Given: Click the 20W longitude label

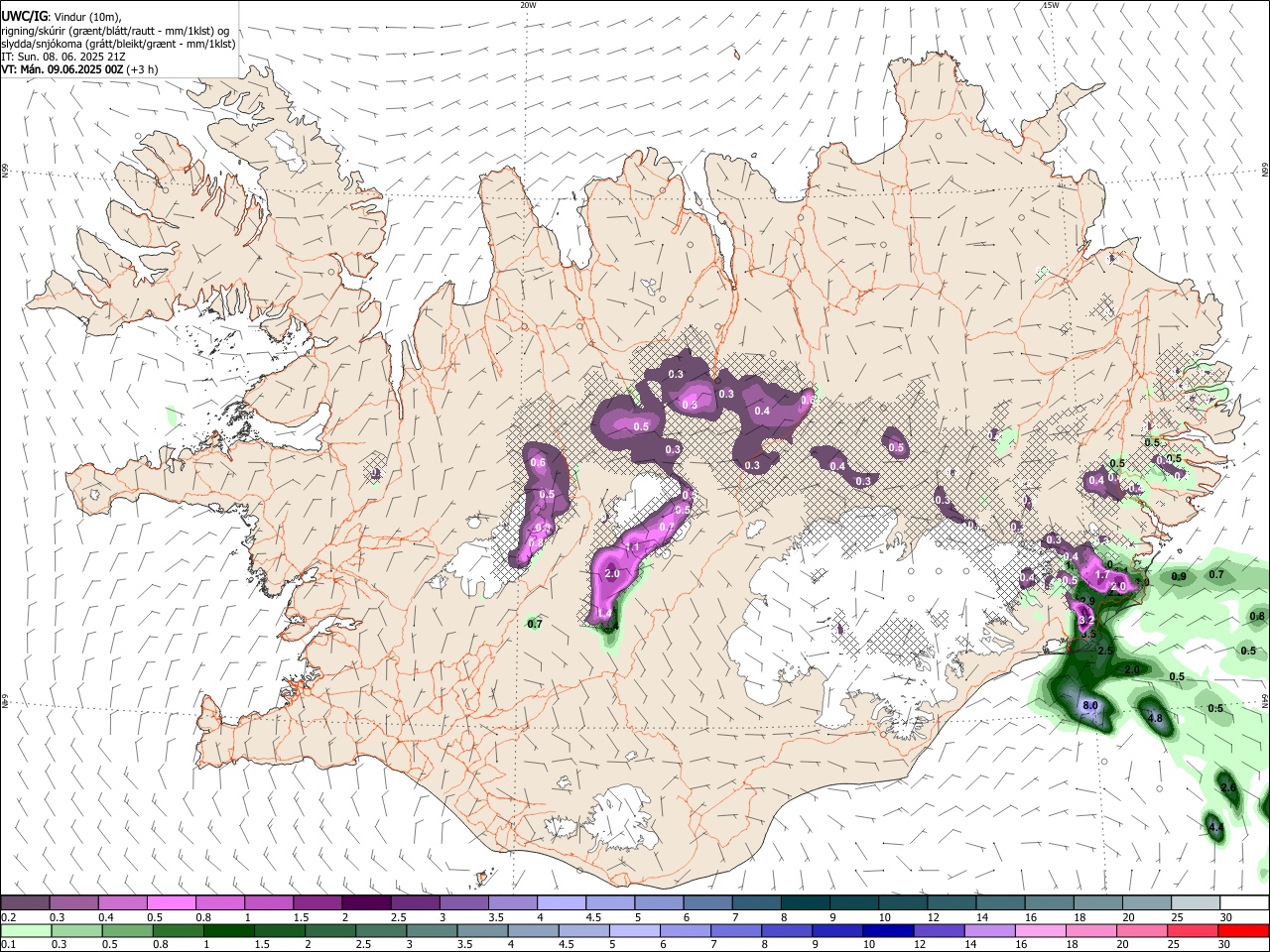Looking at the screenshot, I should [x=528, y=5].
